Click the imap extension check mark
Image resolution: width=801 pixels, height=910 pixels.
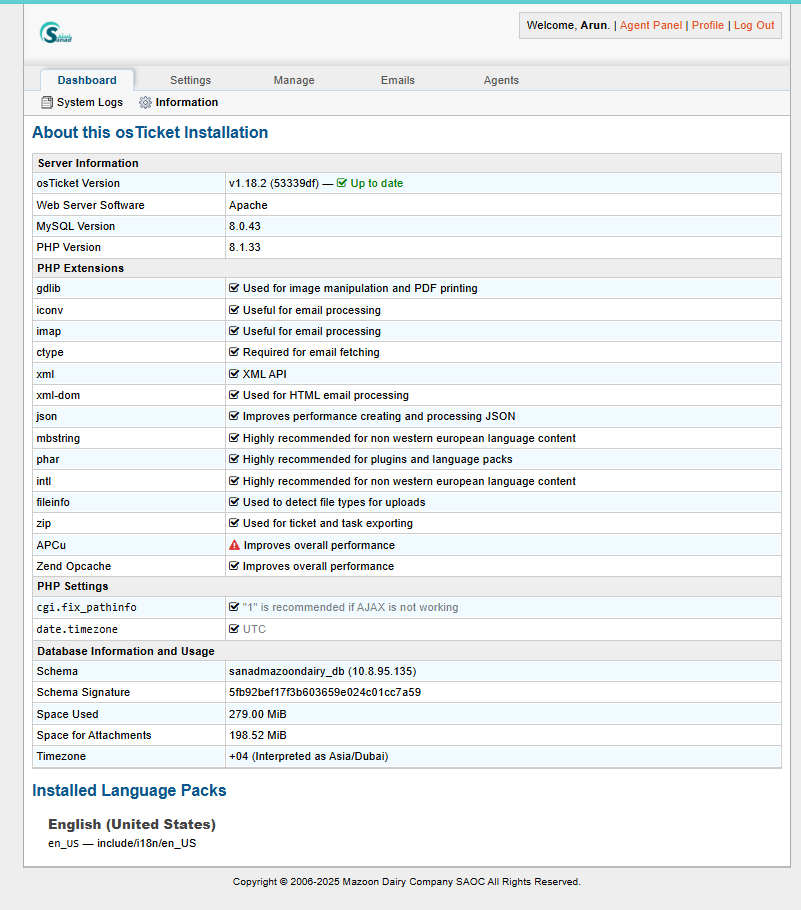[234, 332]
